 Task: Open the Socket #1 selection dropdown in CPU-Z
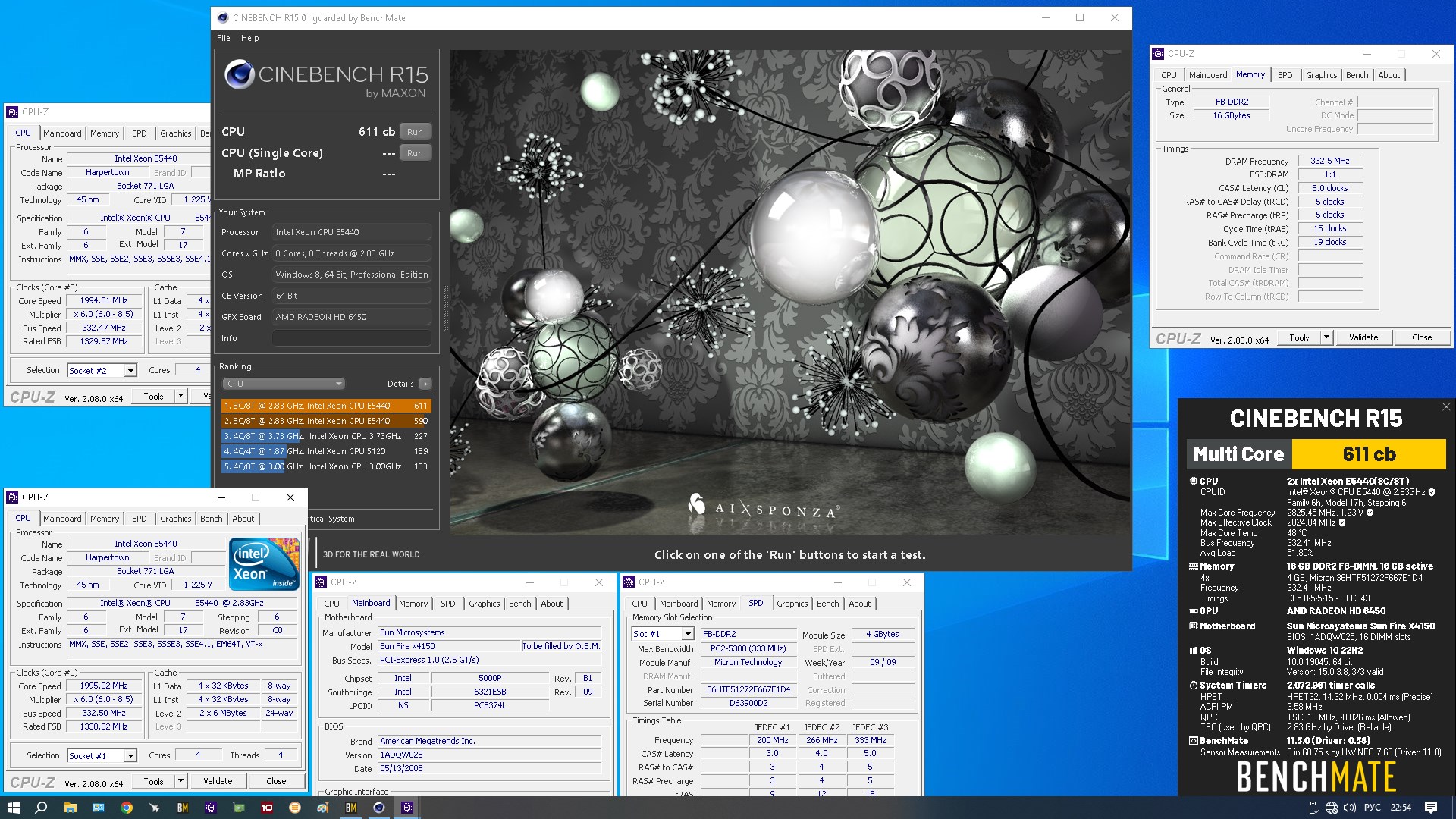tap(130, 756)
